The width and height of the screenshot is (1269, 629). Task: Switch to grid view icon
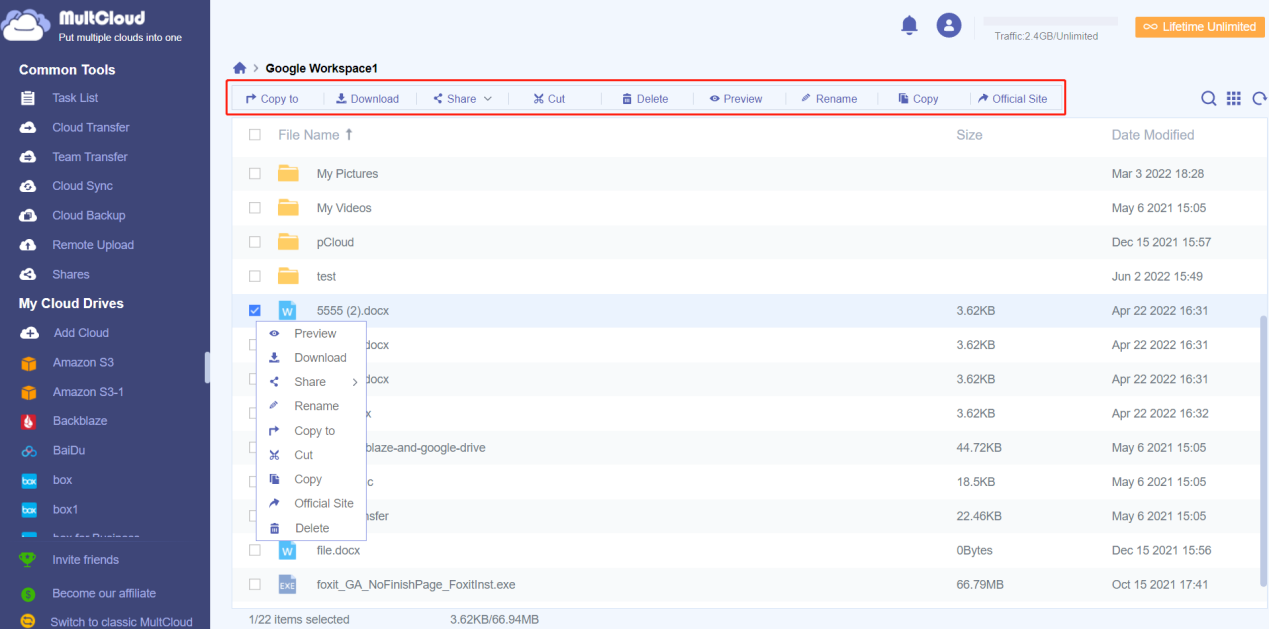[1234, 98]
